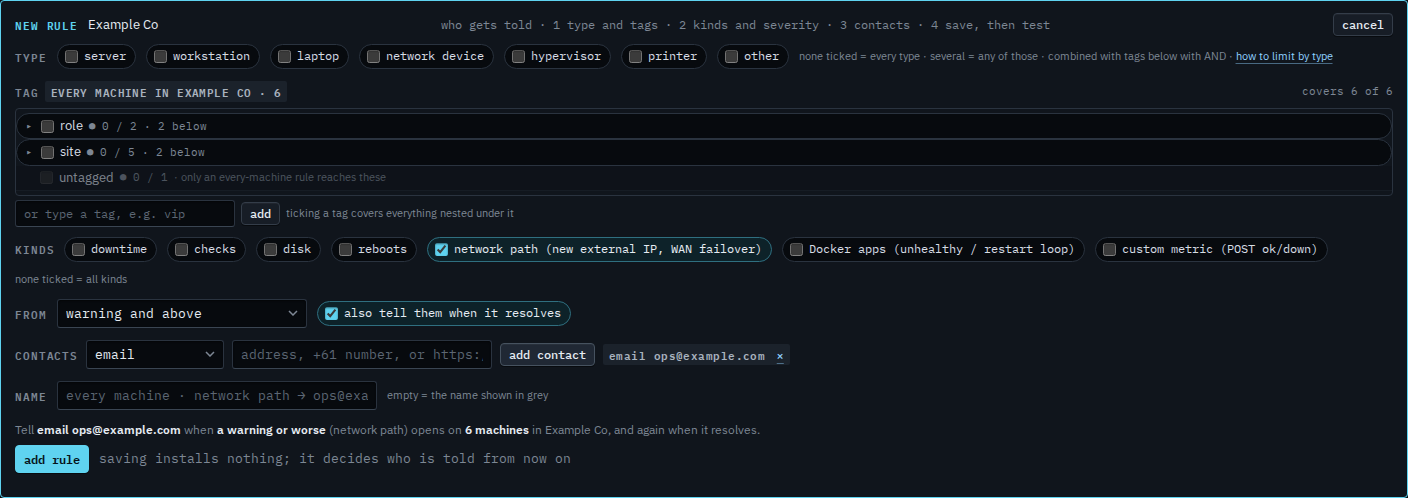Tick the role tag checkbox
This screenshot has height=498, width=1408.
pyautogui.click(x=47, y=126)
